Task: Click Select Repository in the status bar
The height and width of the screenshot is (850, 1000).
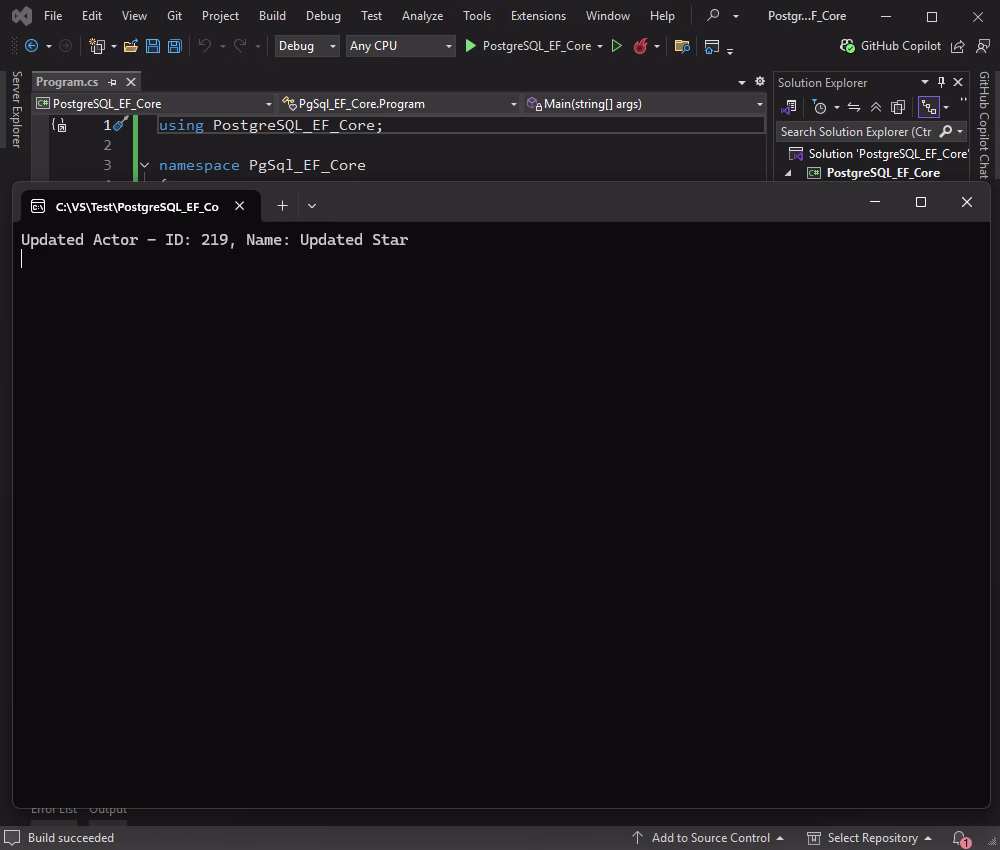Action: point(871,837)
